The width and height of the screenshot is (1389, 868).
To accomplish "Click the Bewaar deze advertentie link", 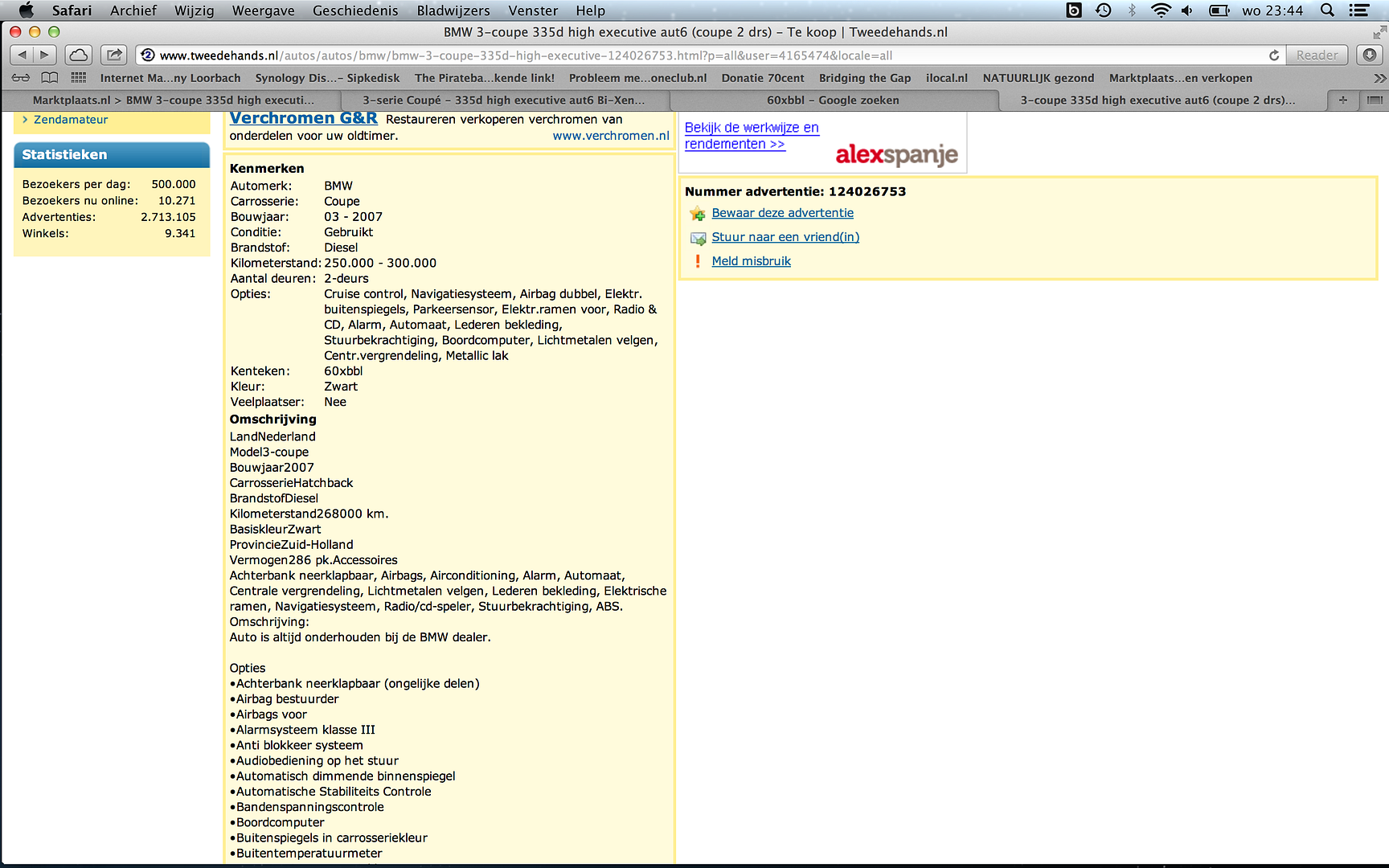I will pyautogui.click(x=782, y=213).
